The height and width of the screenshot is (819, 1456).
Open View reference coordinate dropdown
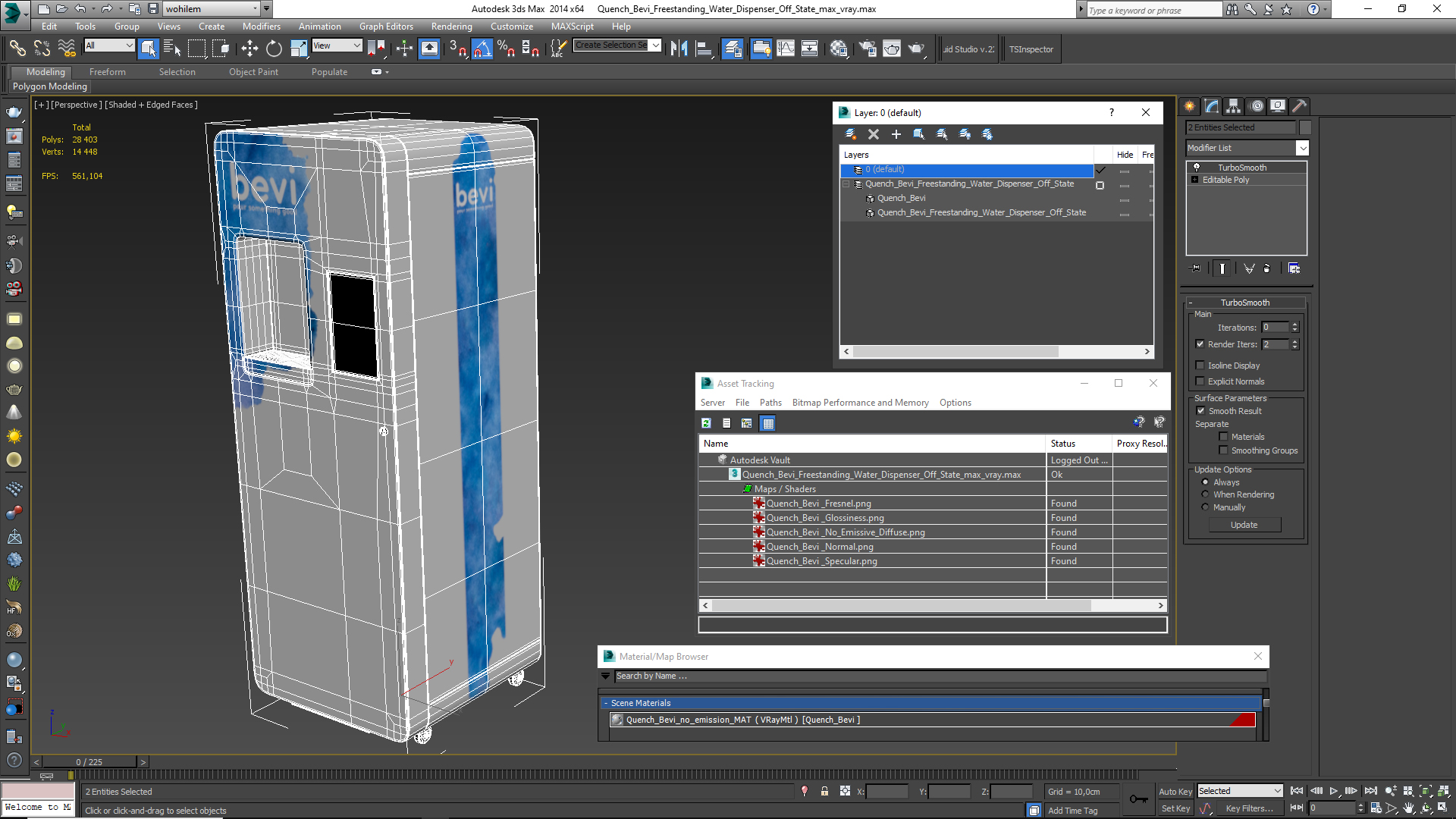pyautogui.click(x=337, y=45)
